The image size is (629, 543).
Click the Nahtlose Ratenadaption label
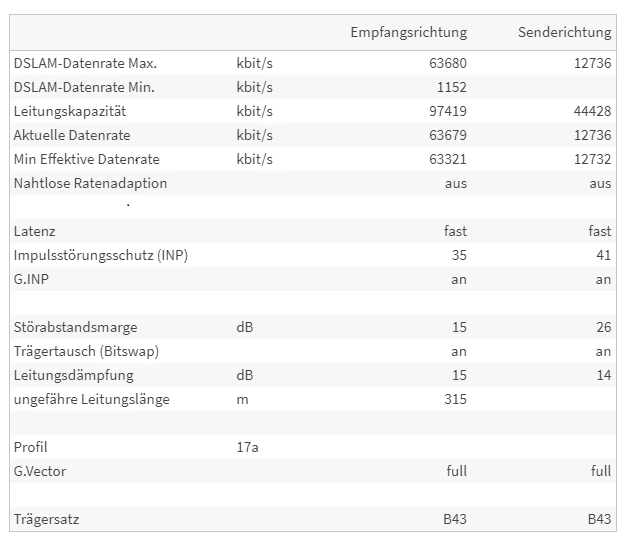point(91,183)
